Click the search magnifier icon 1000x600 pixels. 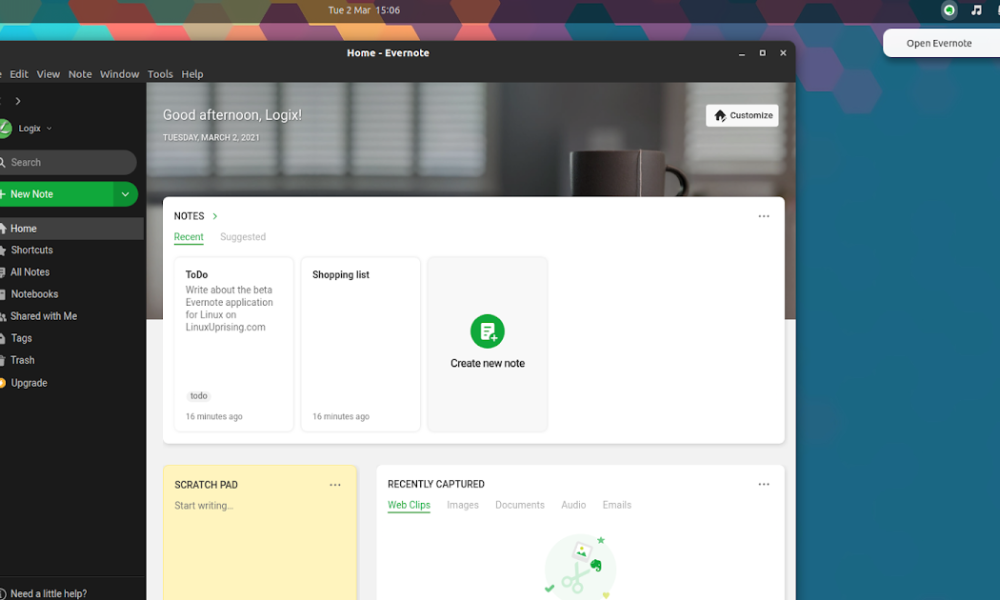pos(3,162)
